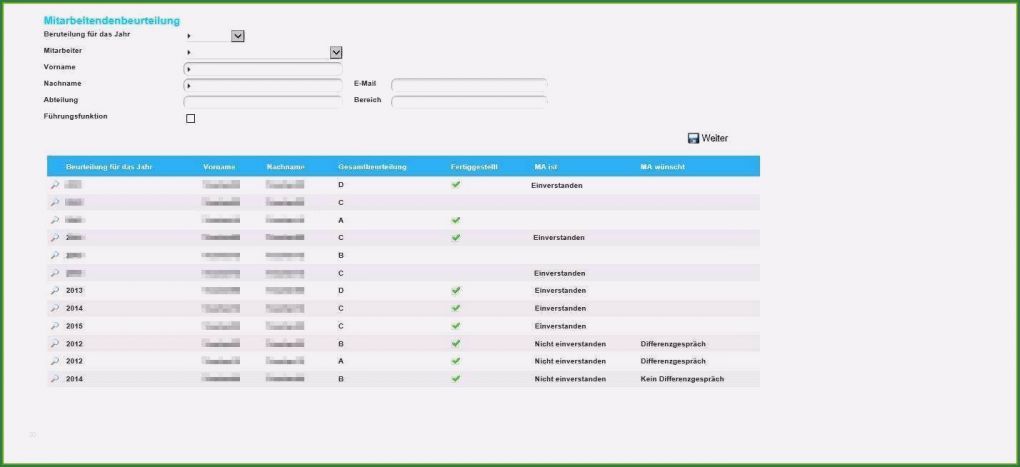Click the magnifier icon for the 2013 row

pos(55,291)
